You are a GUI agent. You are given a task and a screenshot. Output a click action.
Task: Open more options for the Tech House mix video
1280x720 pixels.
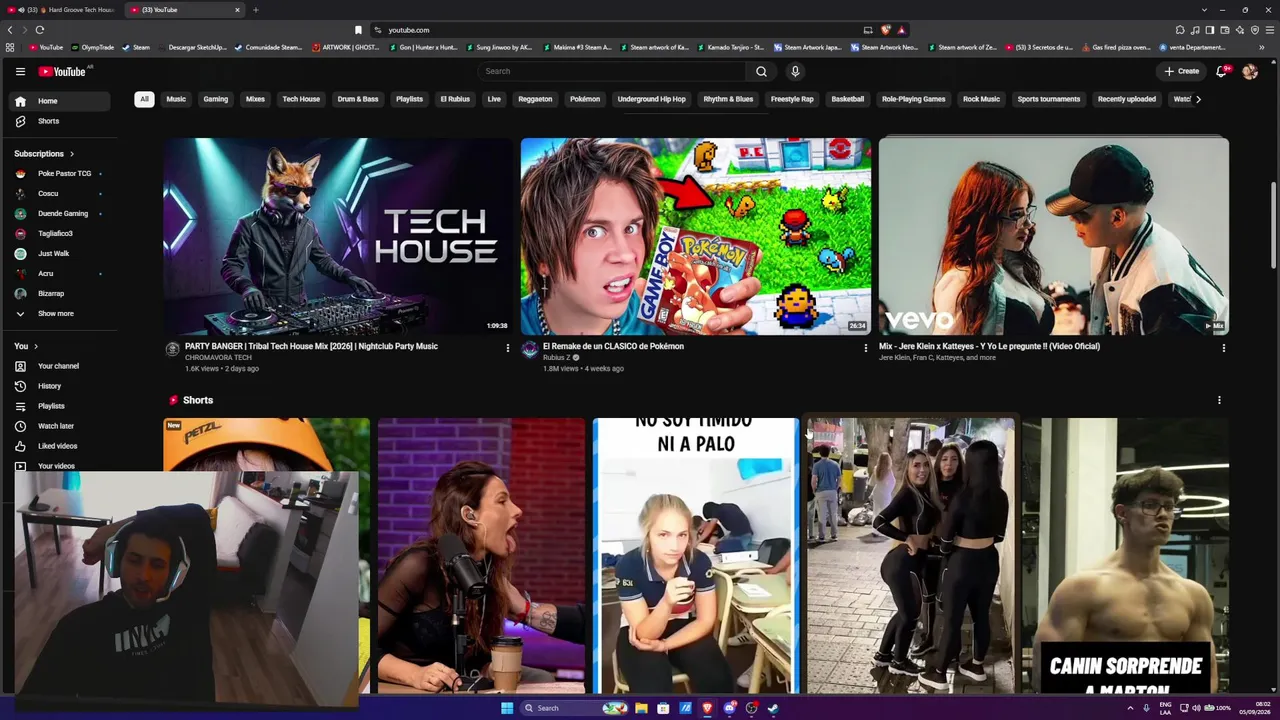(x=507, y=348)
